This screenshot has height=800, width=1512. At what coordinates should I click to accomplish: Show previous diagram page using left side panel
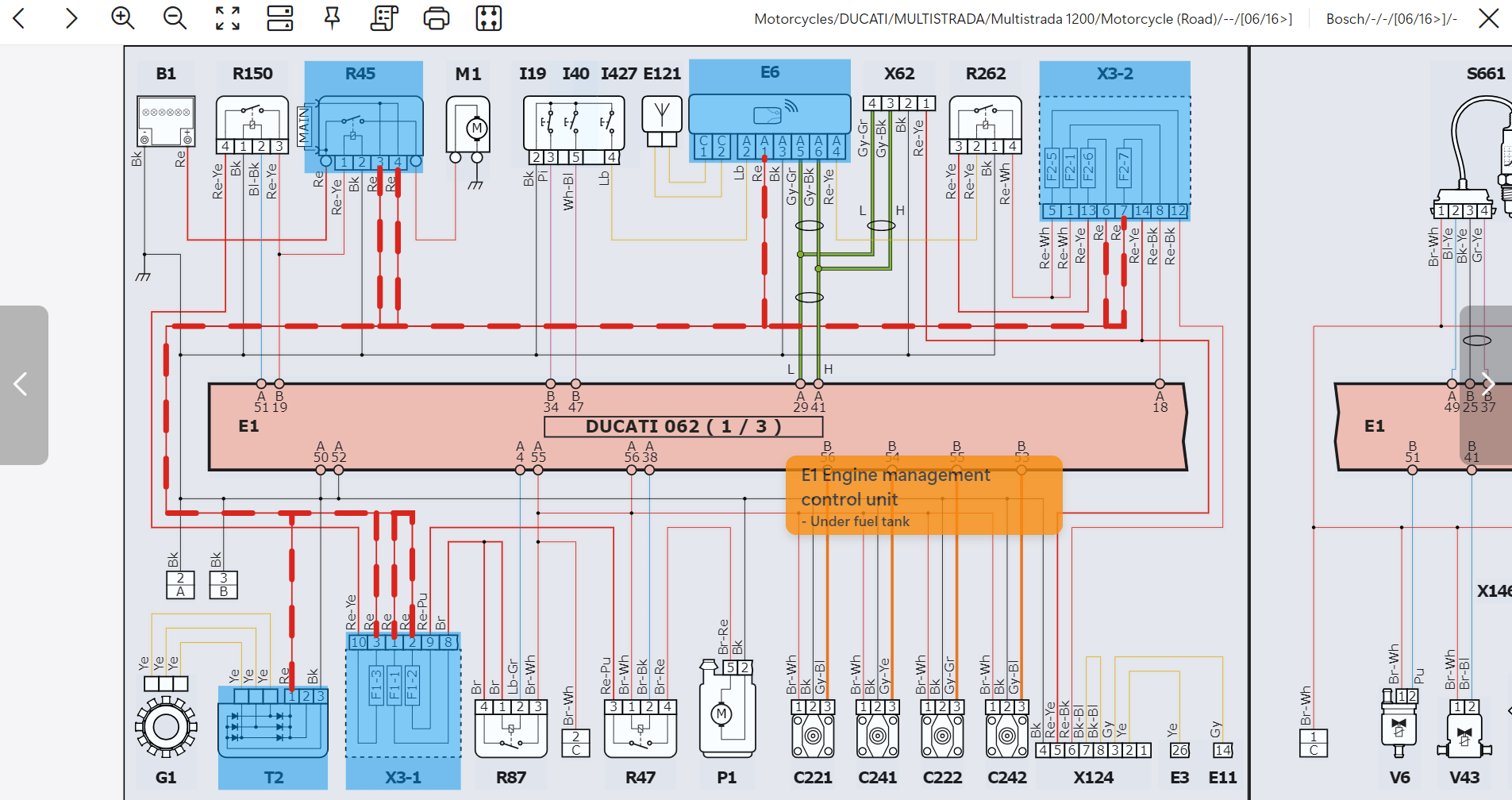(x=22, y=385)
